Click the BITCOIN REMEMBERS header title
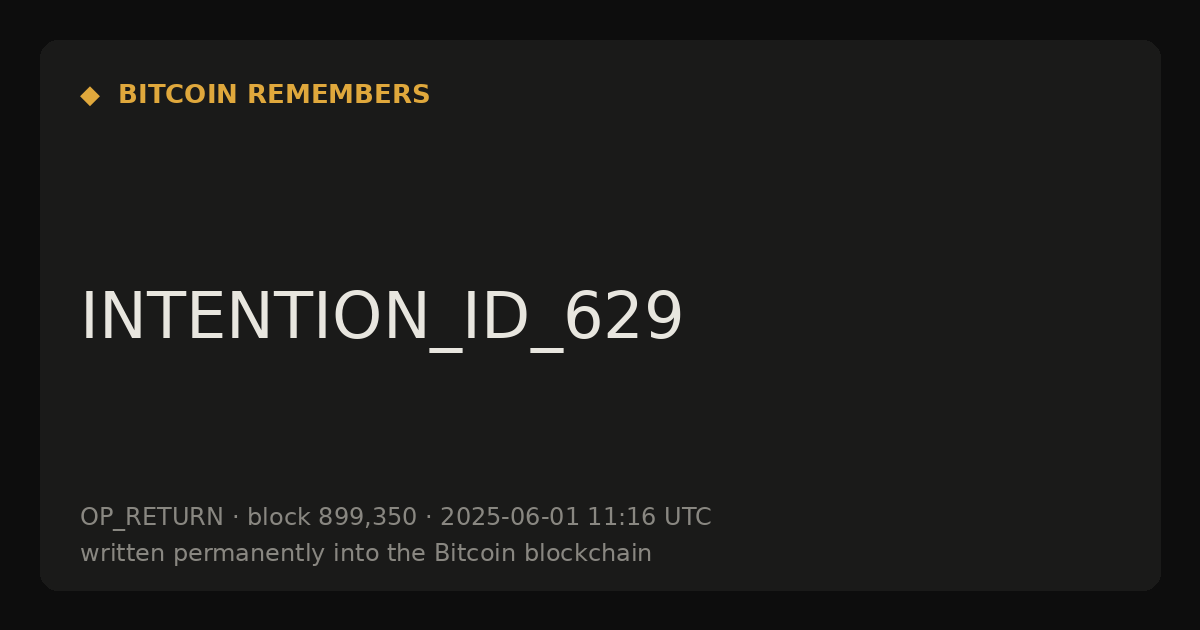The width and height of the screenshot is (1200, 630). coord(274,95)
